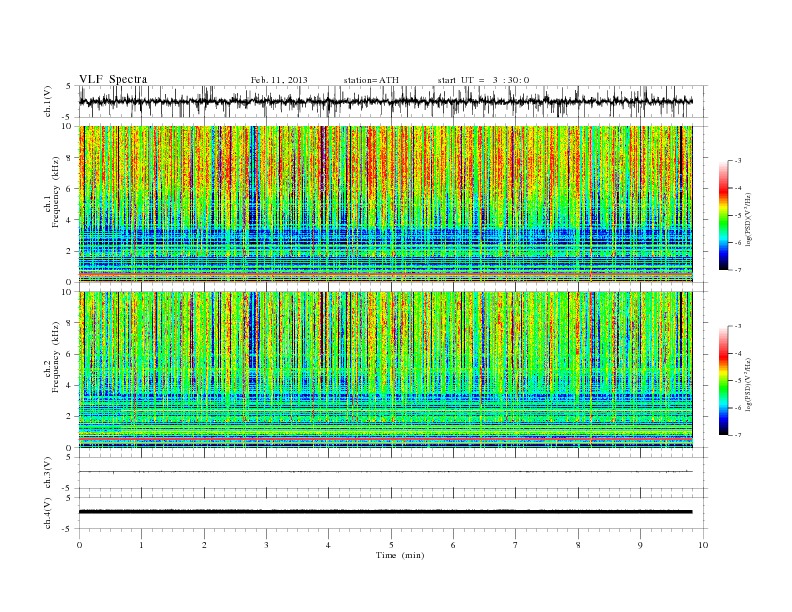Click time-axis tick label "8"
792x612 pixels.
click(x=578, y=545)
